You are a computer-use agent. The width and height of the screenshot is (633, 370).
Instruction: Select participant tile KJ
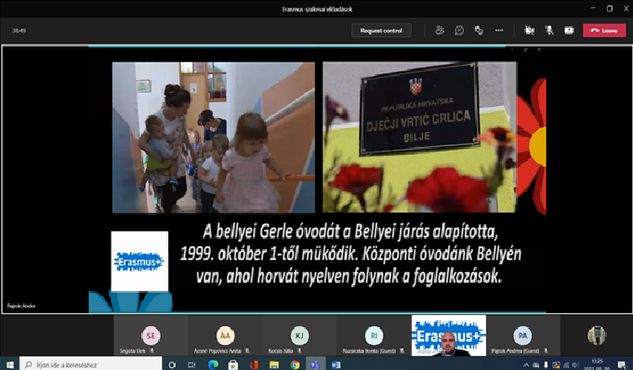[300, 336]
